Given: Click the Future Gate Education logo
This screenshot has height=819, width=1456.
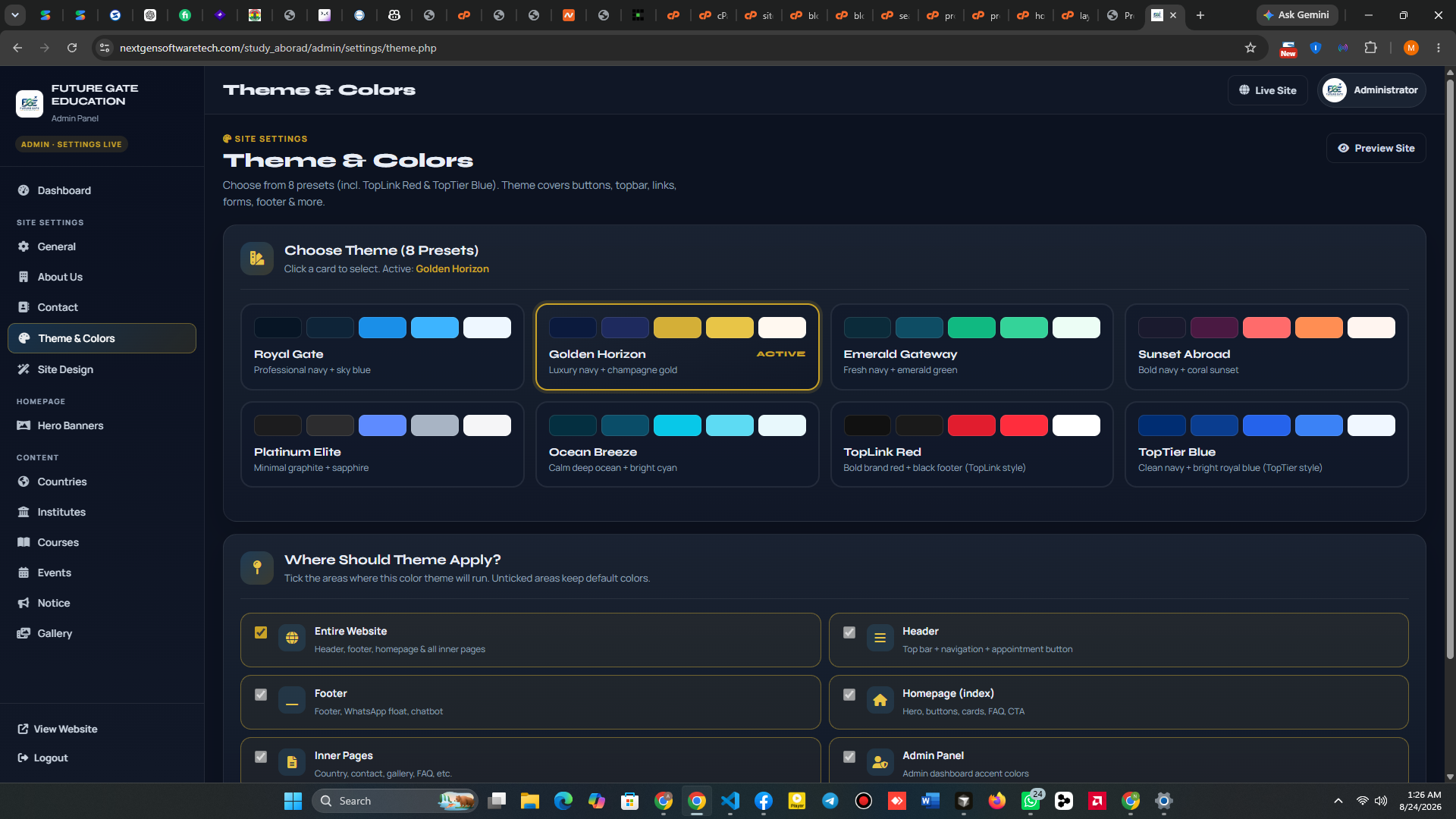Looking at the screenshot, I should (30, 103).
